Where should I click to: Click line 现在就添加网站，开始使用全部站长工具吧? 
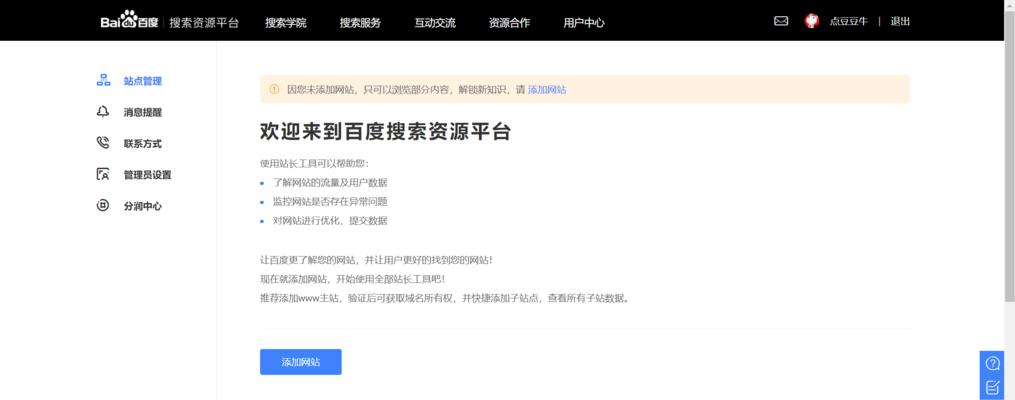pos(353,279)
